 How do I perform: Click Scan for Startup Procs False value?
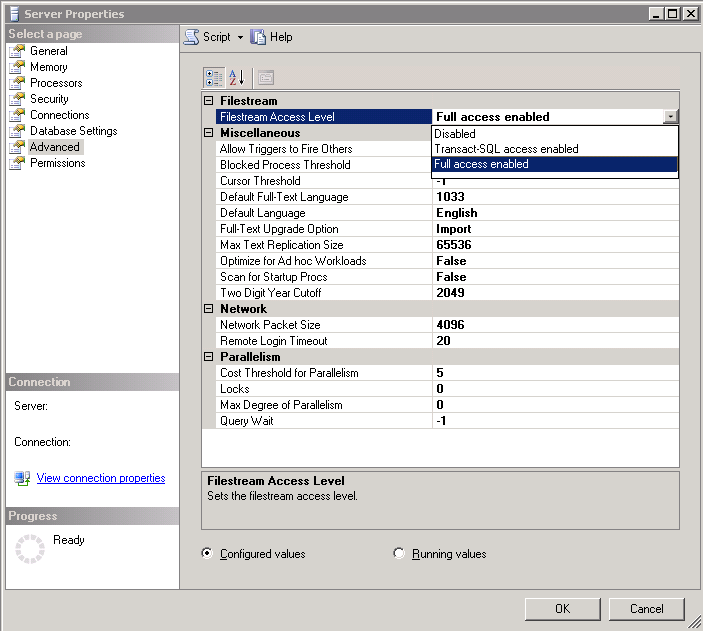point(555,277)
